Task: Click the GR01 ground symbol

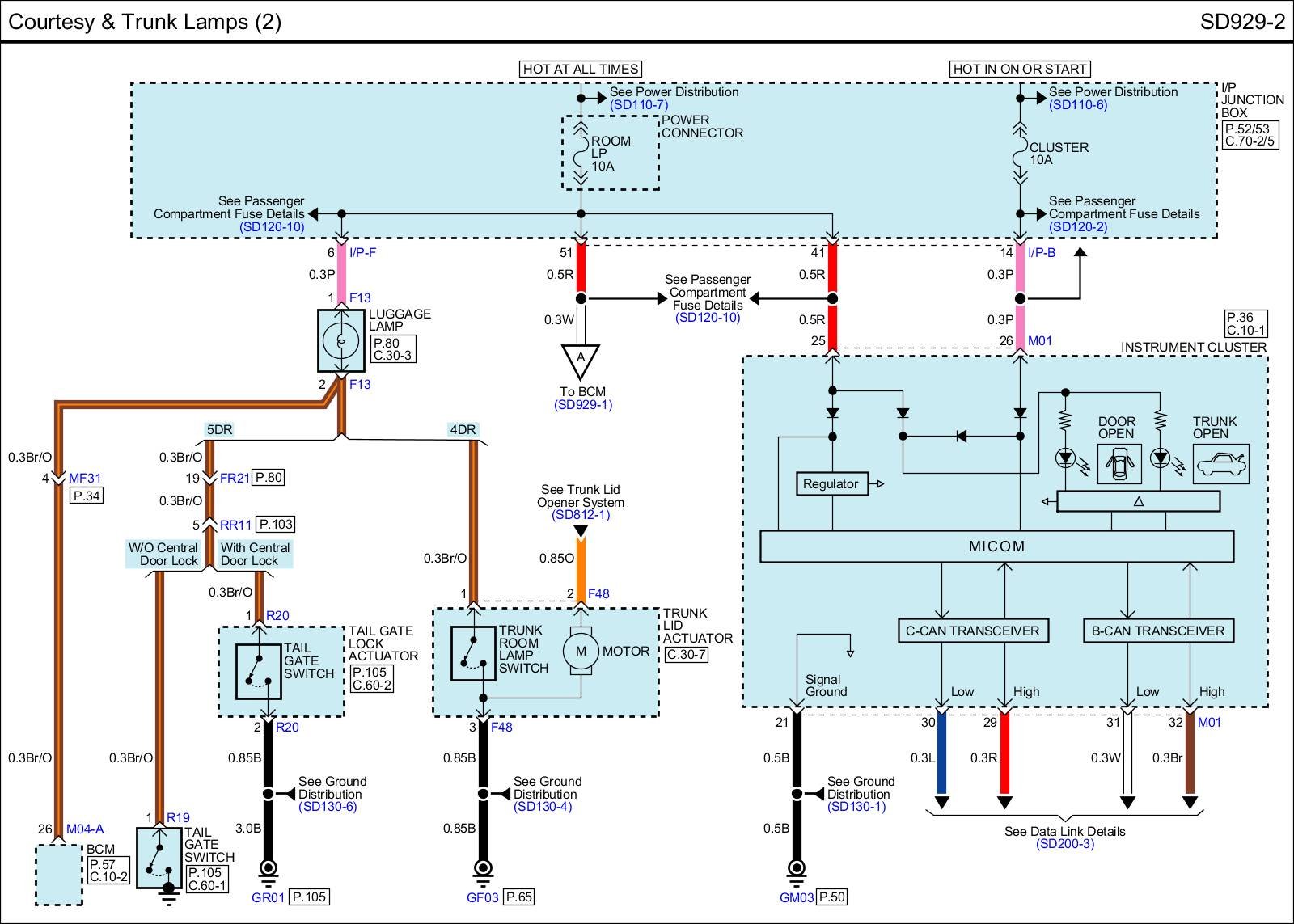Action: tap(268, 870)
